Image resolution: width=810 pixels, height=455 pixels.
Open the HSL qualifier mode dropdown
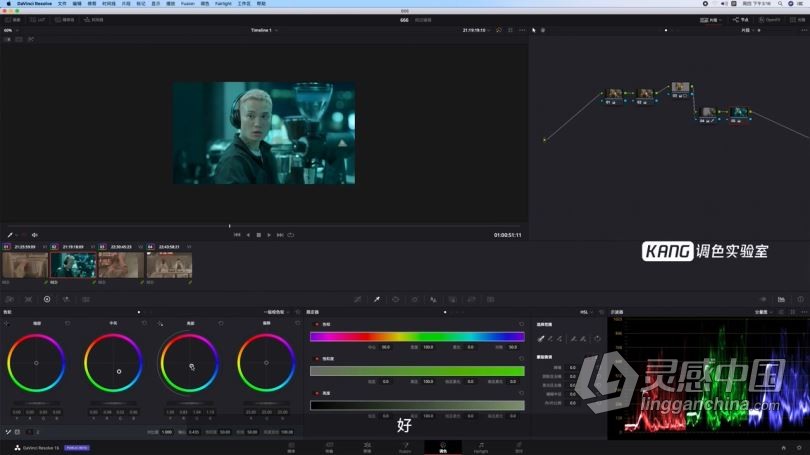click(586, 312)
